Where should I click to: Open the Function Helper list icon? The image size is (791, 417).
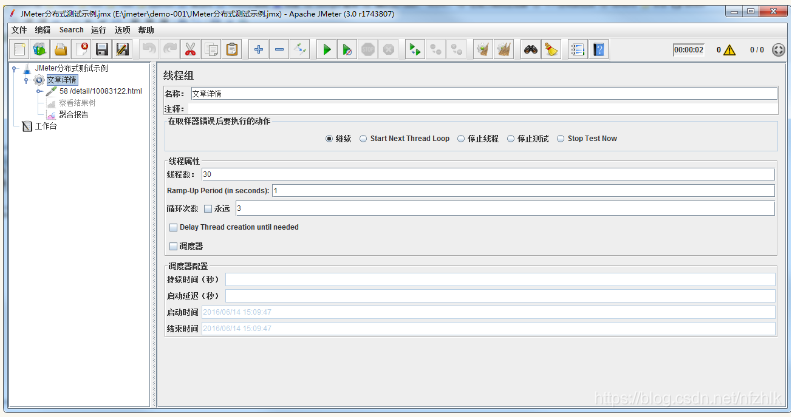coord(578,49)
